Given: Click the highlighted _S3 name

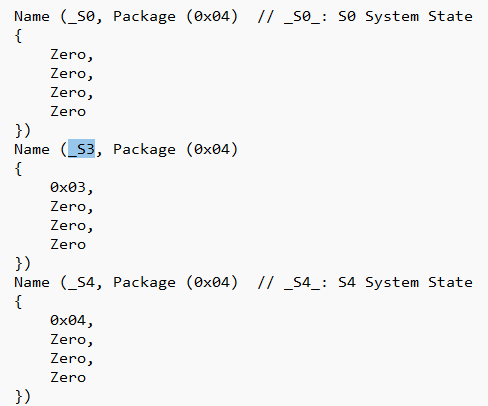Looking at the screenshot, I should [82, 149].
